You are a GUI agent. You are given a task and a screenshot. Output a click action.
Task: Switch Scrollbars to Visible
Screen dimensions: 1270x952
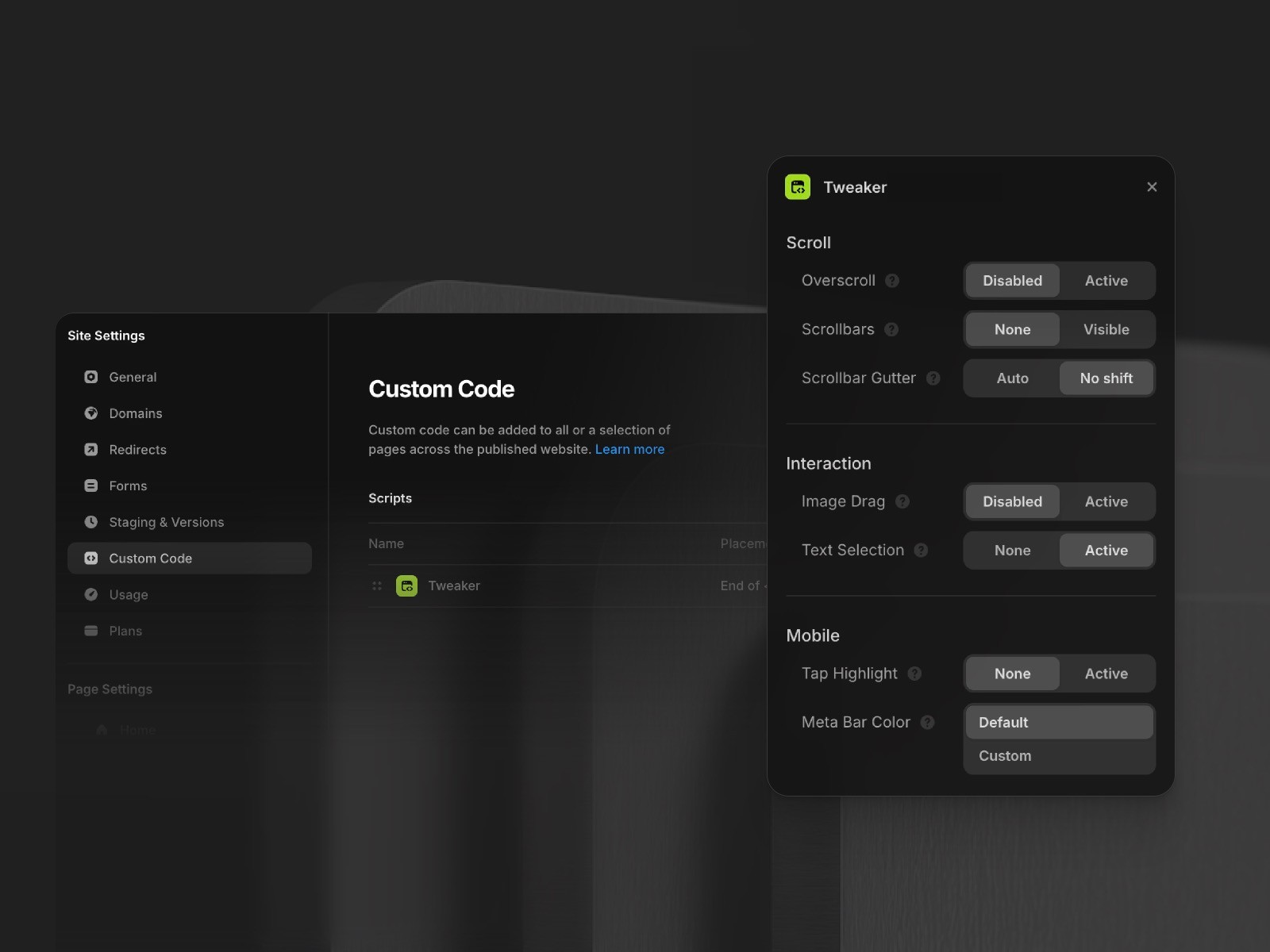coord(1106,329)
